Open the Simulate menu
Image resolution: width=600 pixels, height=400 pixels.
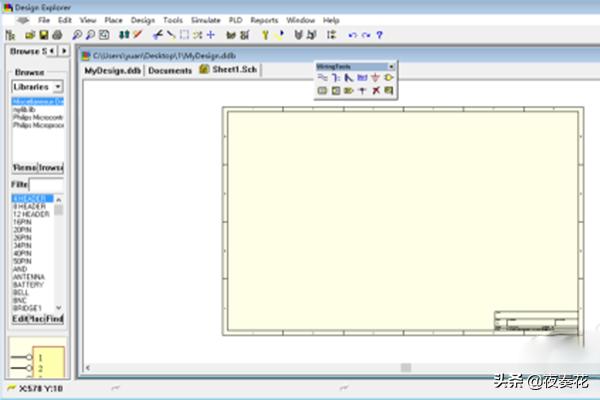point(206,20)
